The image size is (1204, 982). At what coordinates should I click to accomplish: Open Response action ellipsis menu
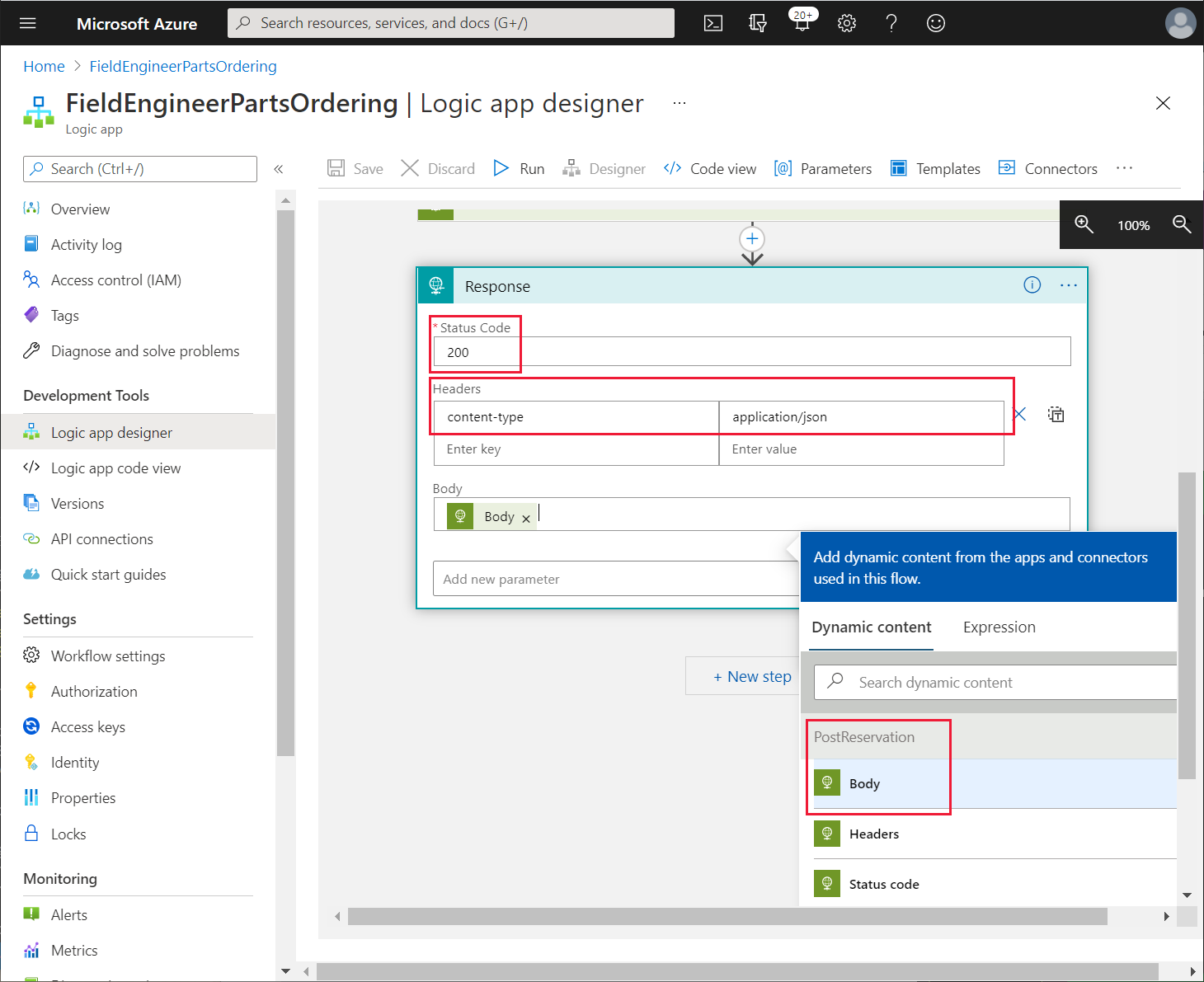click(1069, 285)
